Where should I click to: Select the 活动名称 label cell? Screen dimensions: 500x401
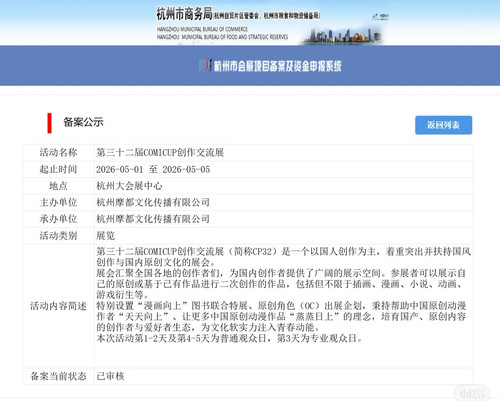point(58,153)
